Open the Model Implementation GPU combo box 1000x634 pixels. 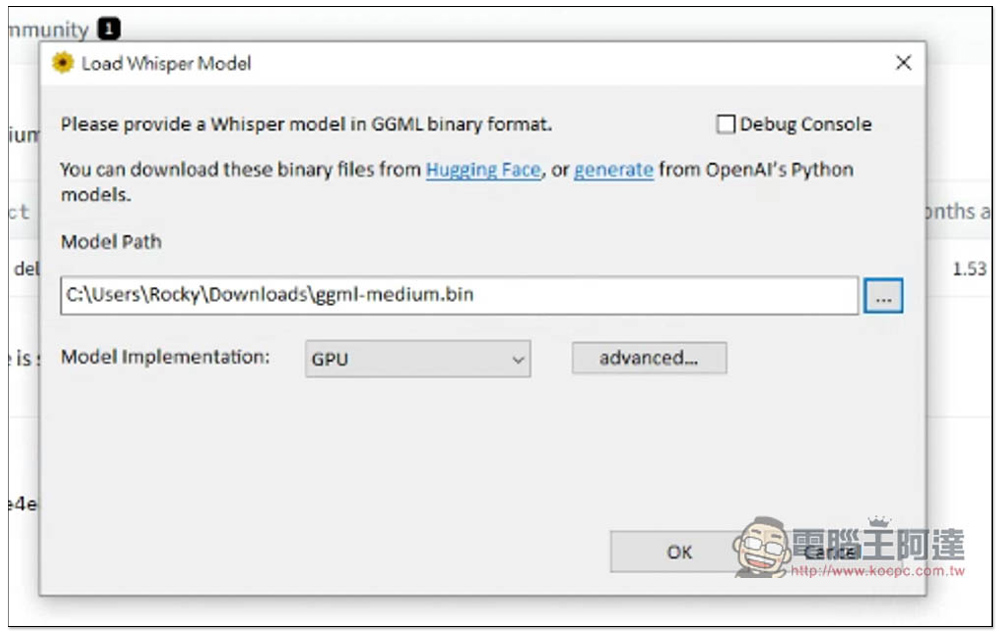point(418,358)
